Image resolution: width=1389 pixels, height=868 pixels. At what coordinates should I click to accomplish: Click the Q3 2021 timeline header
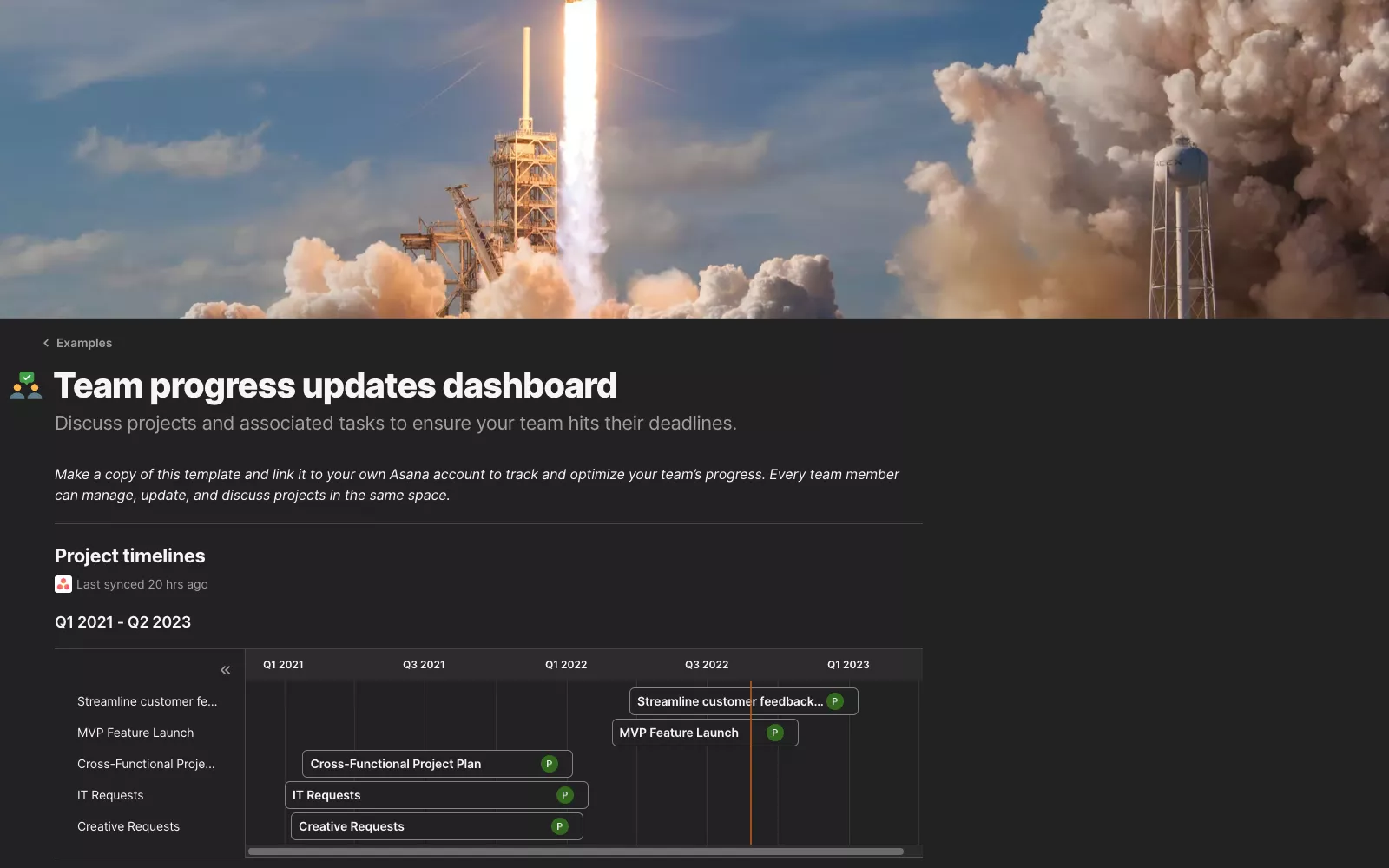coord(424,665)
